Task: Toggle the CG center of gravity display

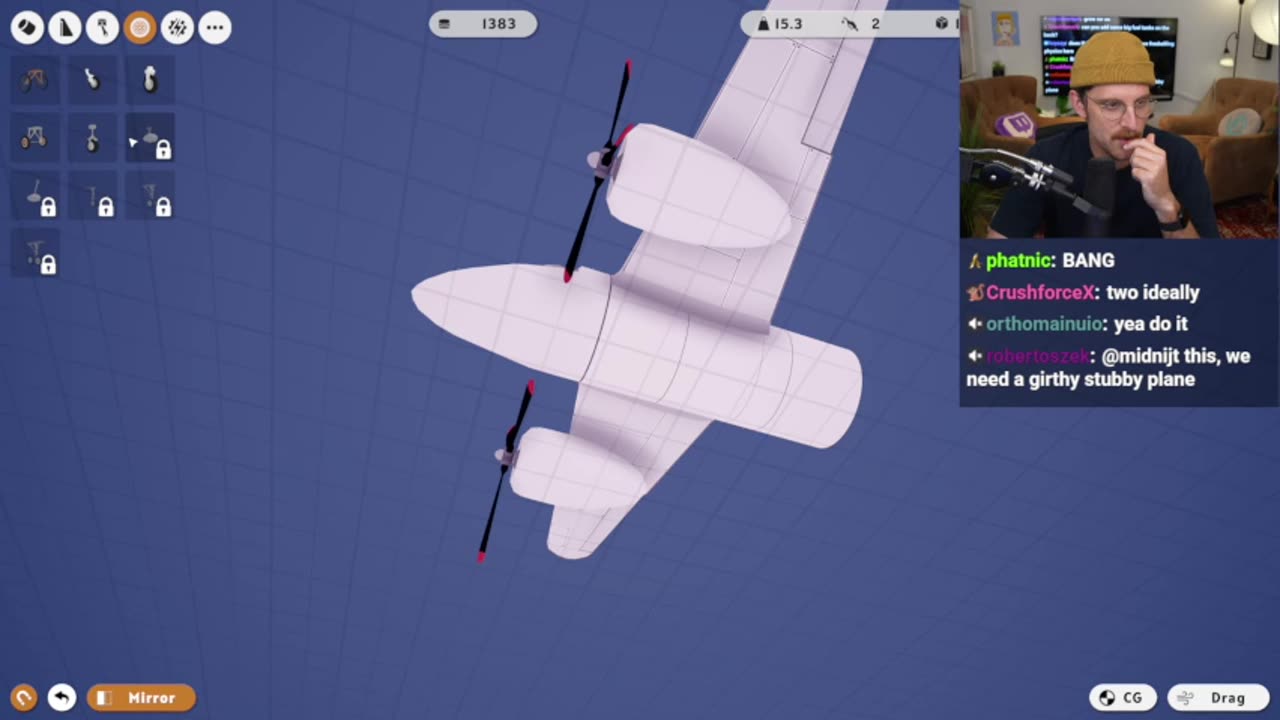Action: pyautogui.click(x=1123, y=698)
